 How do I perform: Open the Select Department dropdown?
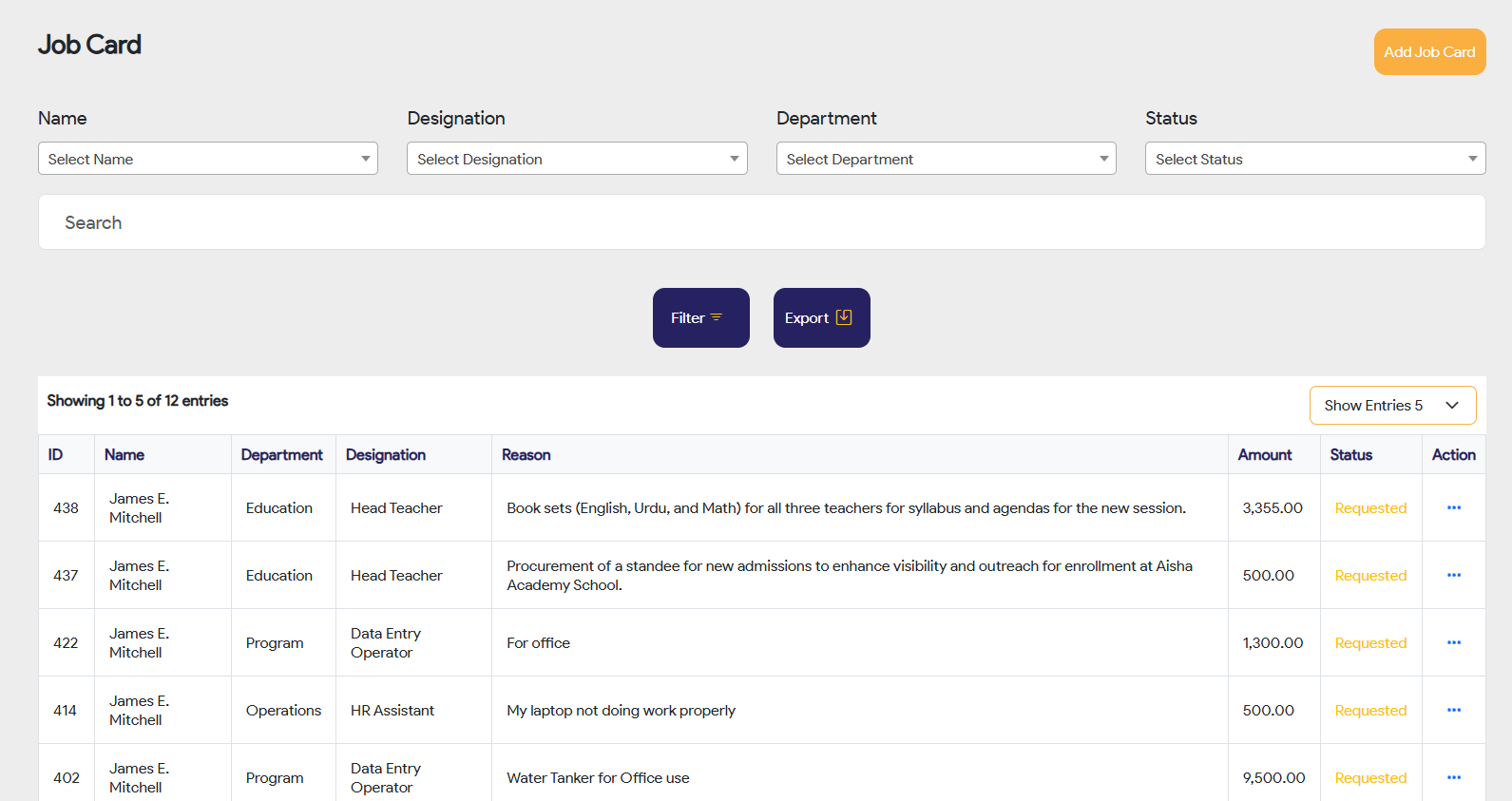(946, 159)
